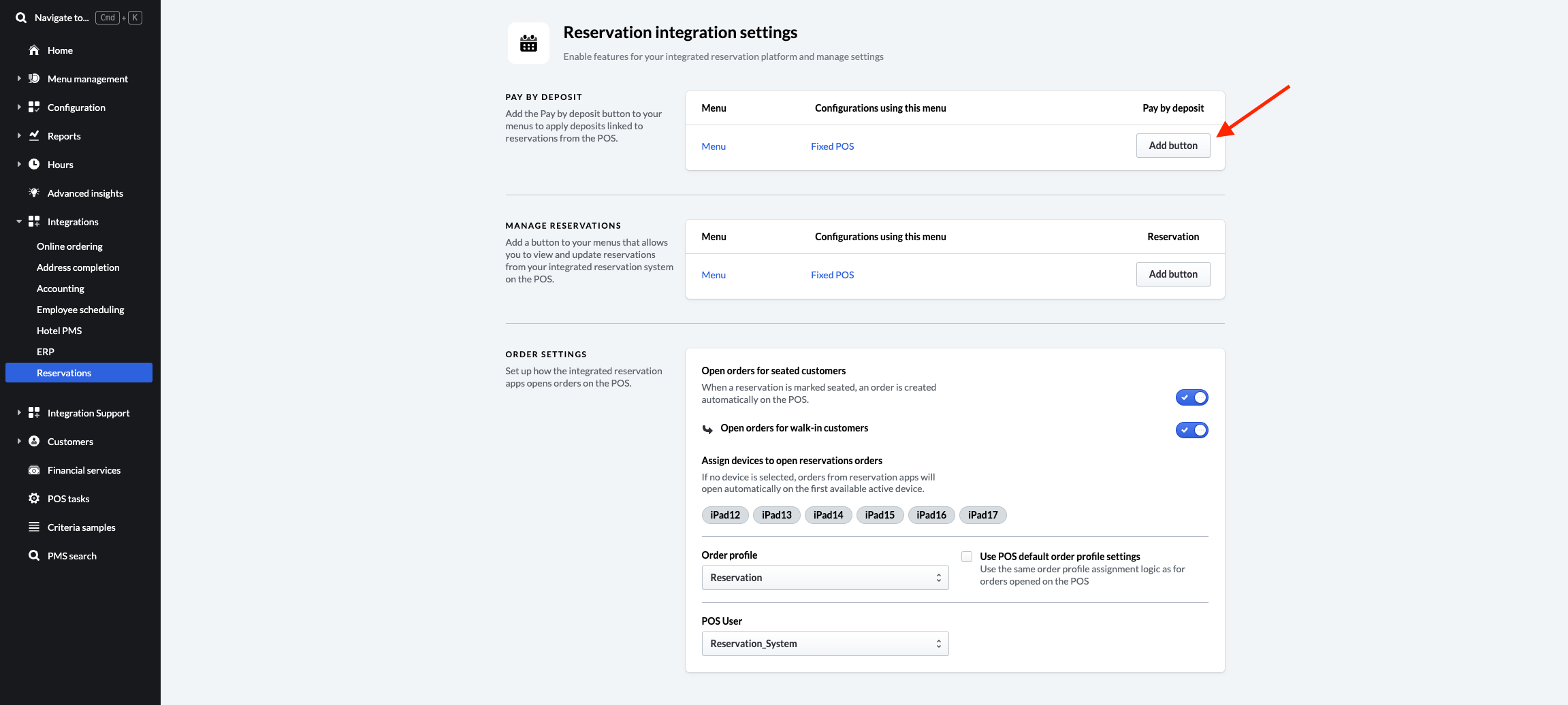Click the Customers person icon
Image resolution: width=1568 pixels, height=705 pixels.
(34, 442)
